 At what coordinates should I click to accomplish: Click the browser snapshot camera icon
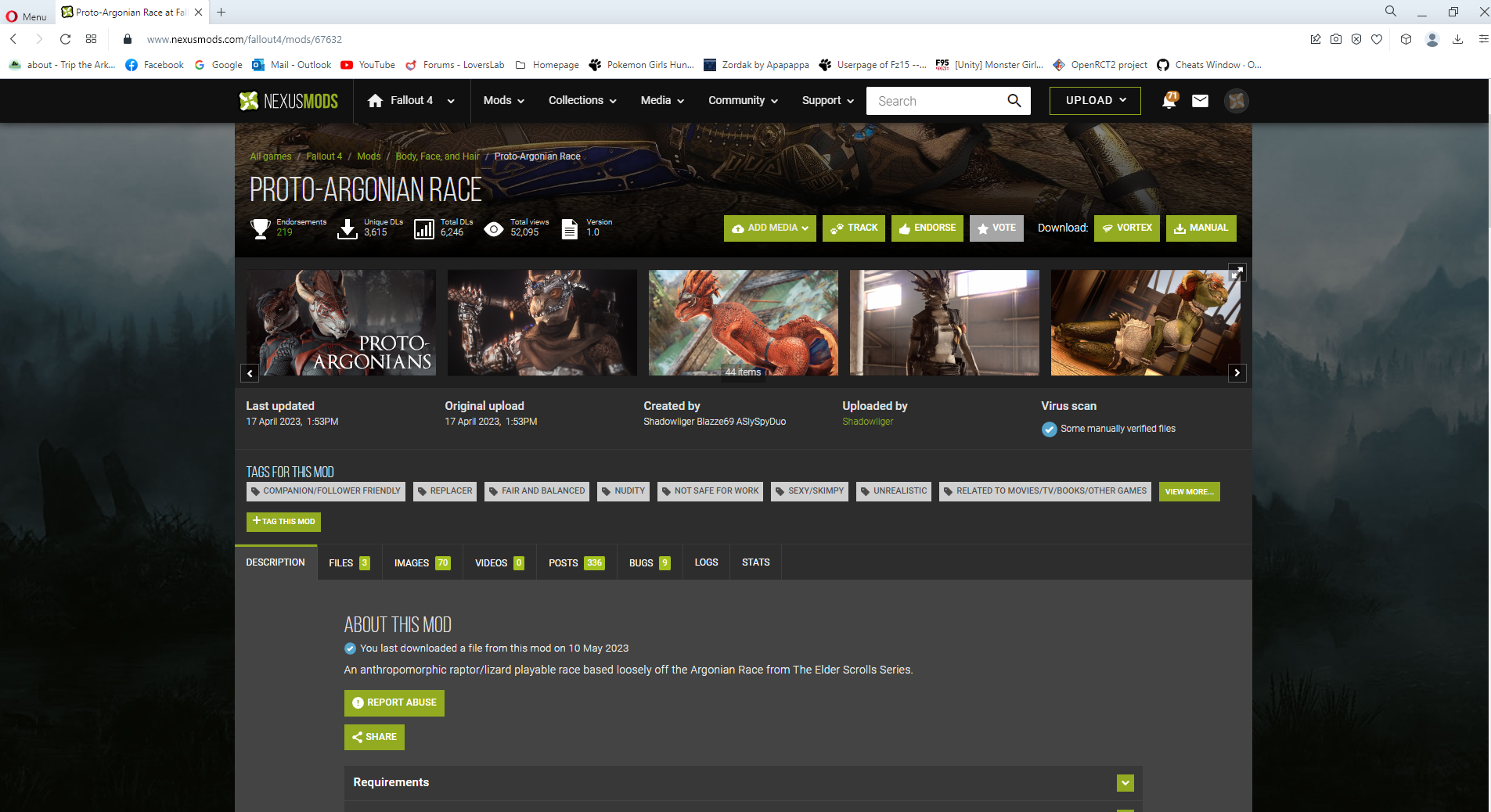1336,39
